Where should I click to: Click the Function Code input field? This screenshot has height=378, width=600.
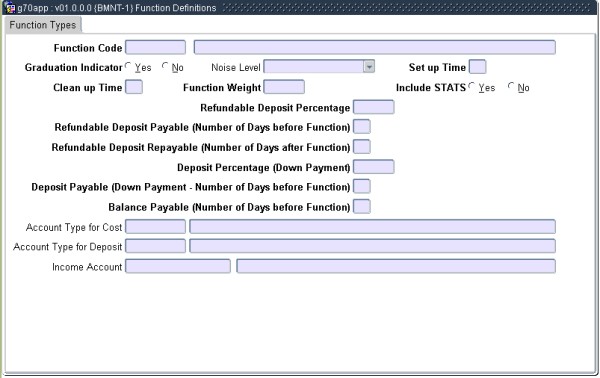click(155, 47)
